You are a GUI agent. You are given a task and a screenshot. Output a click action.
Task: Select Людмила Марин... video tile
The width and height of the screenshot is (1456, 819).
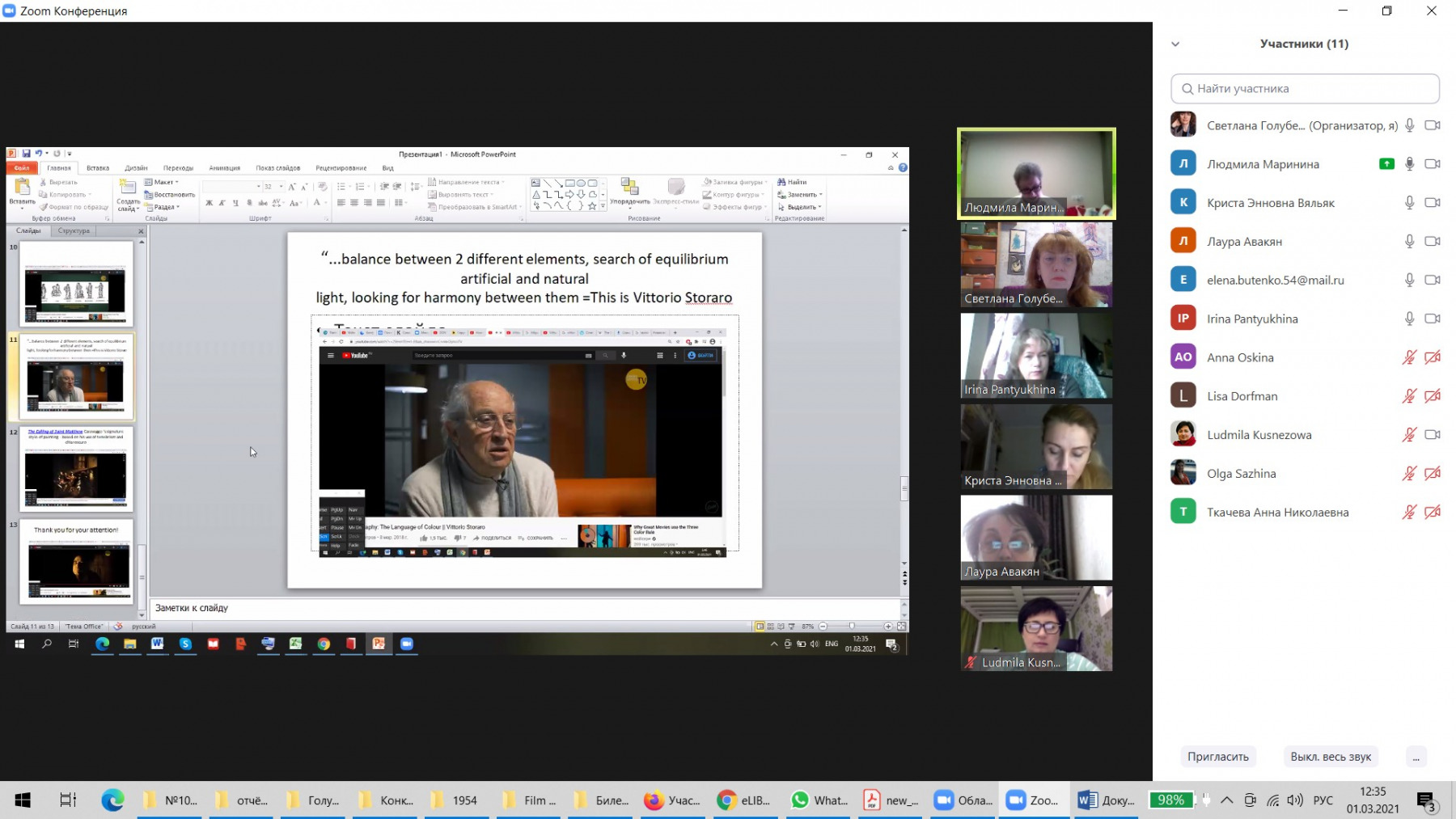(x=1036, y=174)
